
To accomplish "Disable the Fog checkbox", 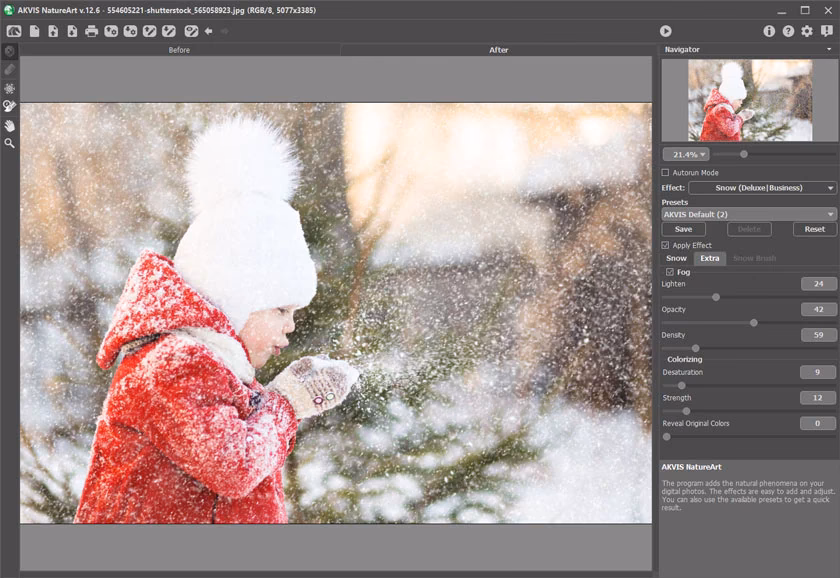I will [x=670, y=272].
